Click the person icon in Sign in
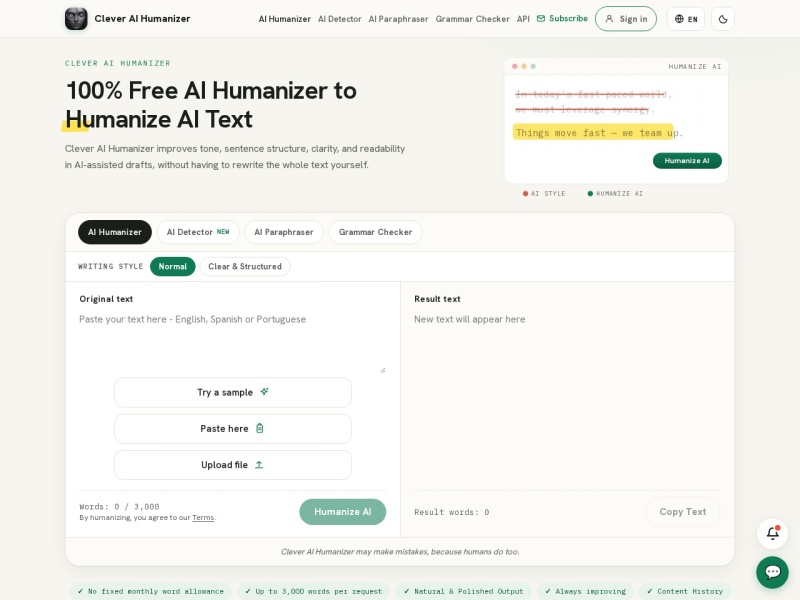 [609, 19]
